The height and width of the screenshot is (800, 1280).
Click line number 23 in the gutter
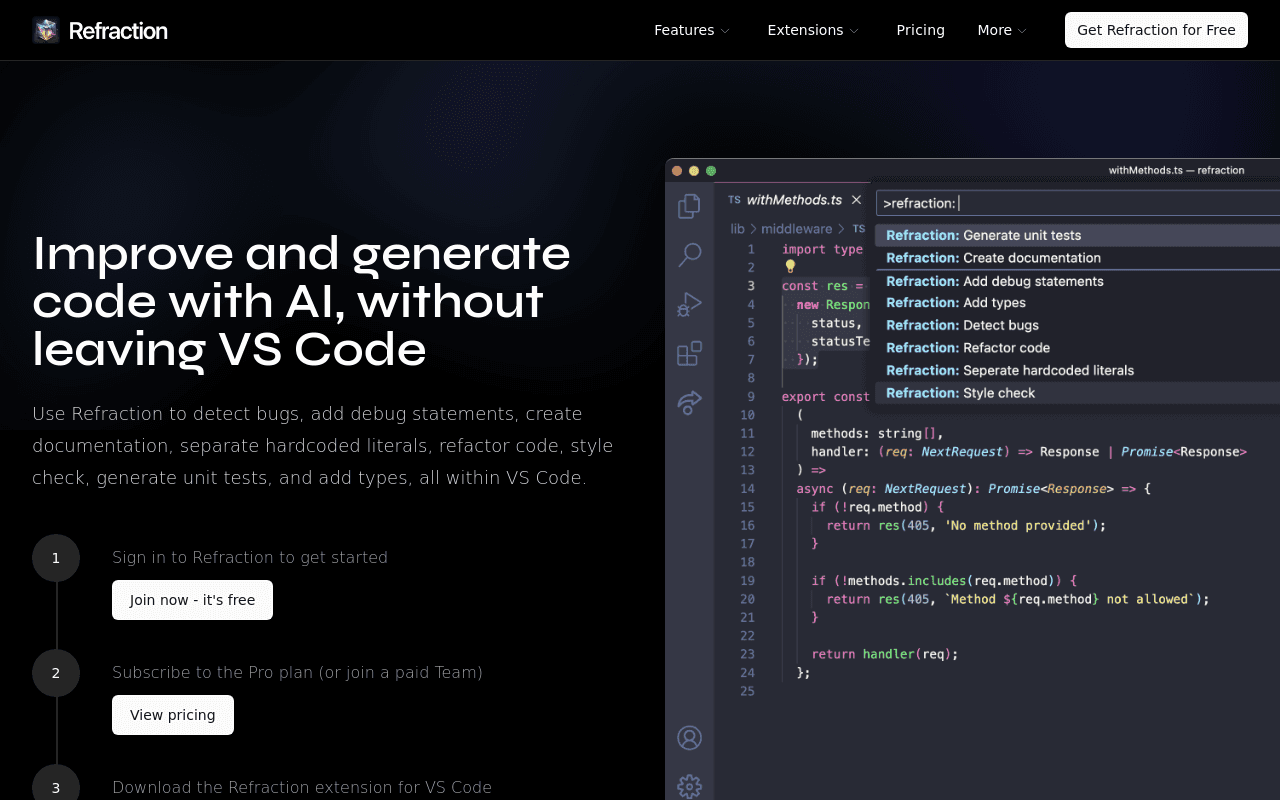[747, 654]
